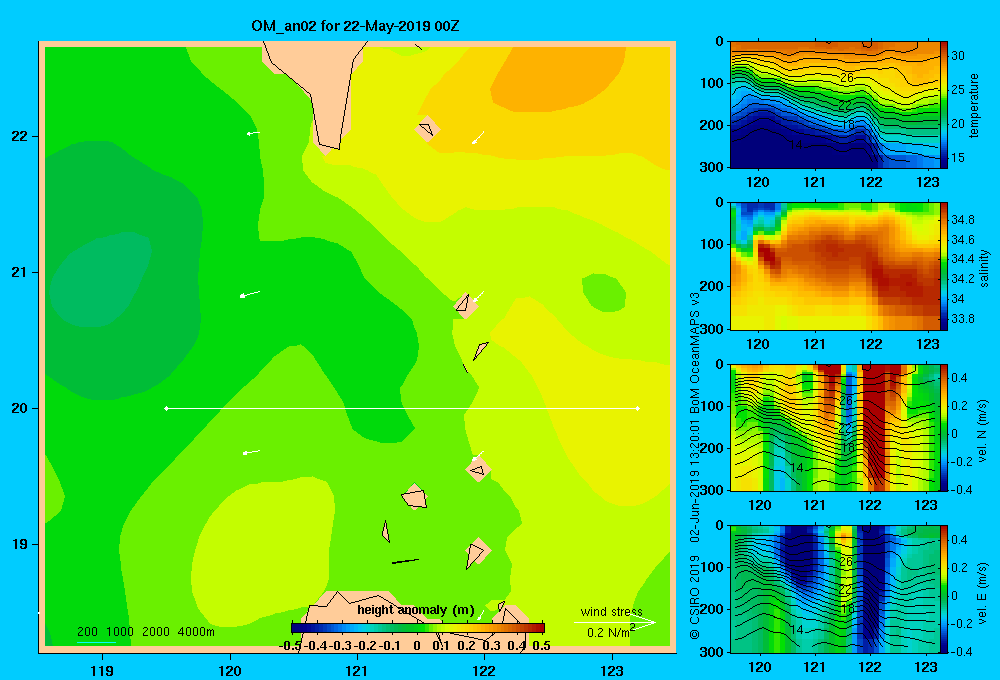This screenshot has height=680, width=1000.
Task: Click the "200 1000 2000 4000m" depth legend
Action: 145,632
